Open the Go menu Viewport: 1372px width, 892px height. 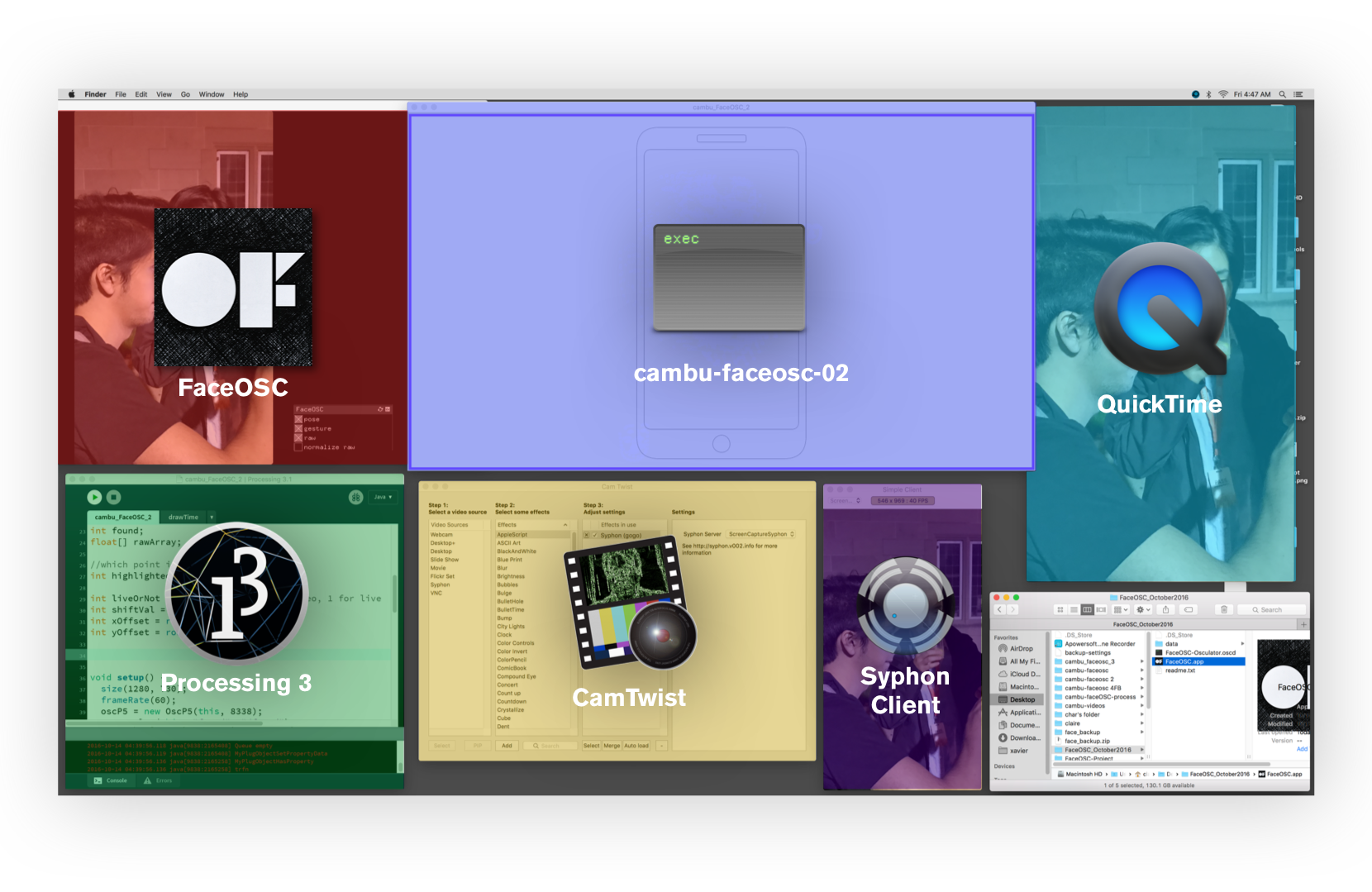pyautogui.click(x=186, y=94)
